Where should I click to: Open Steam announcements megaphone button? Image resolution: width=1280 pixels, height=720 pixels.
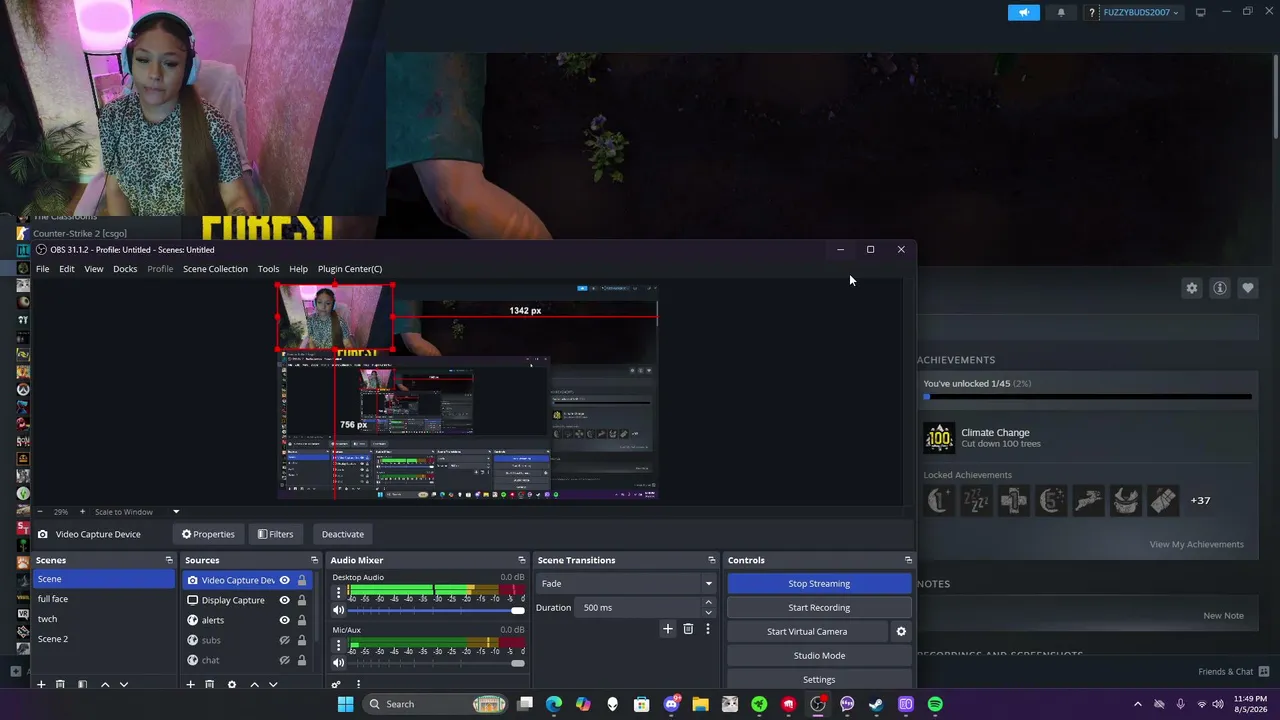[x=1023, y=12]
